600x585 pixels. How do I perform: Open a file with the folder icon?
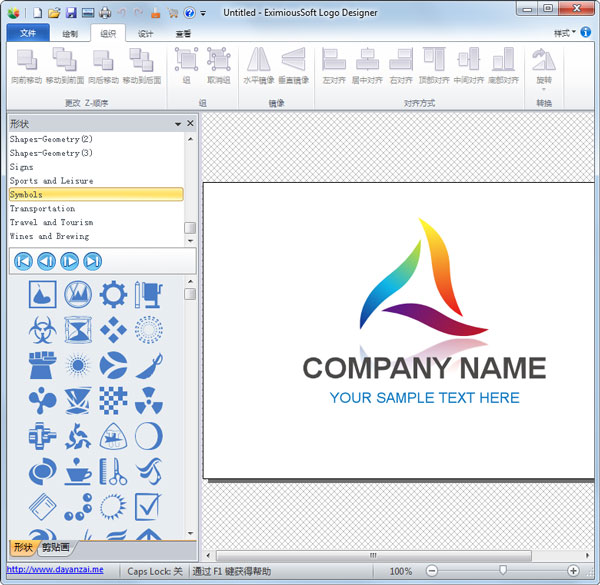pos(54,13)
